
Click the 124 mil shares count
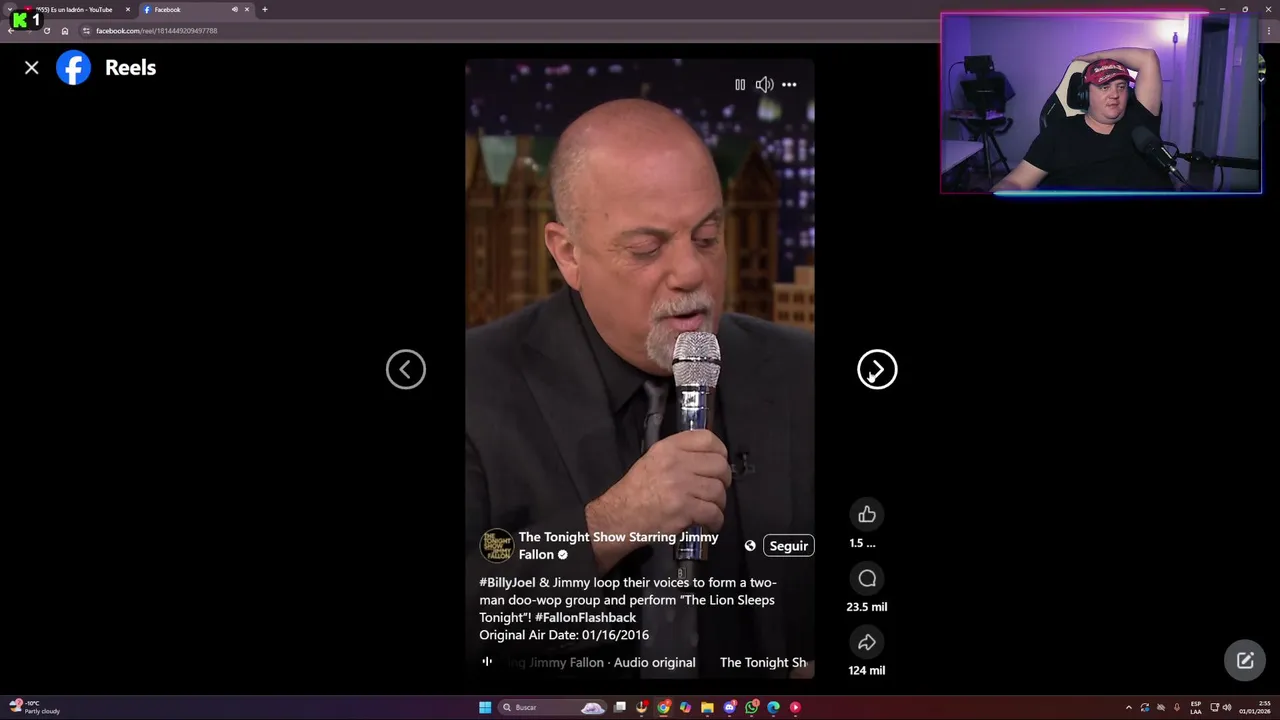click(867, 670)
